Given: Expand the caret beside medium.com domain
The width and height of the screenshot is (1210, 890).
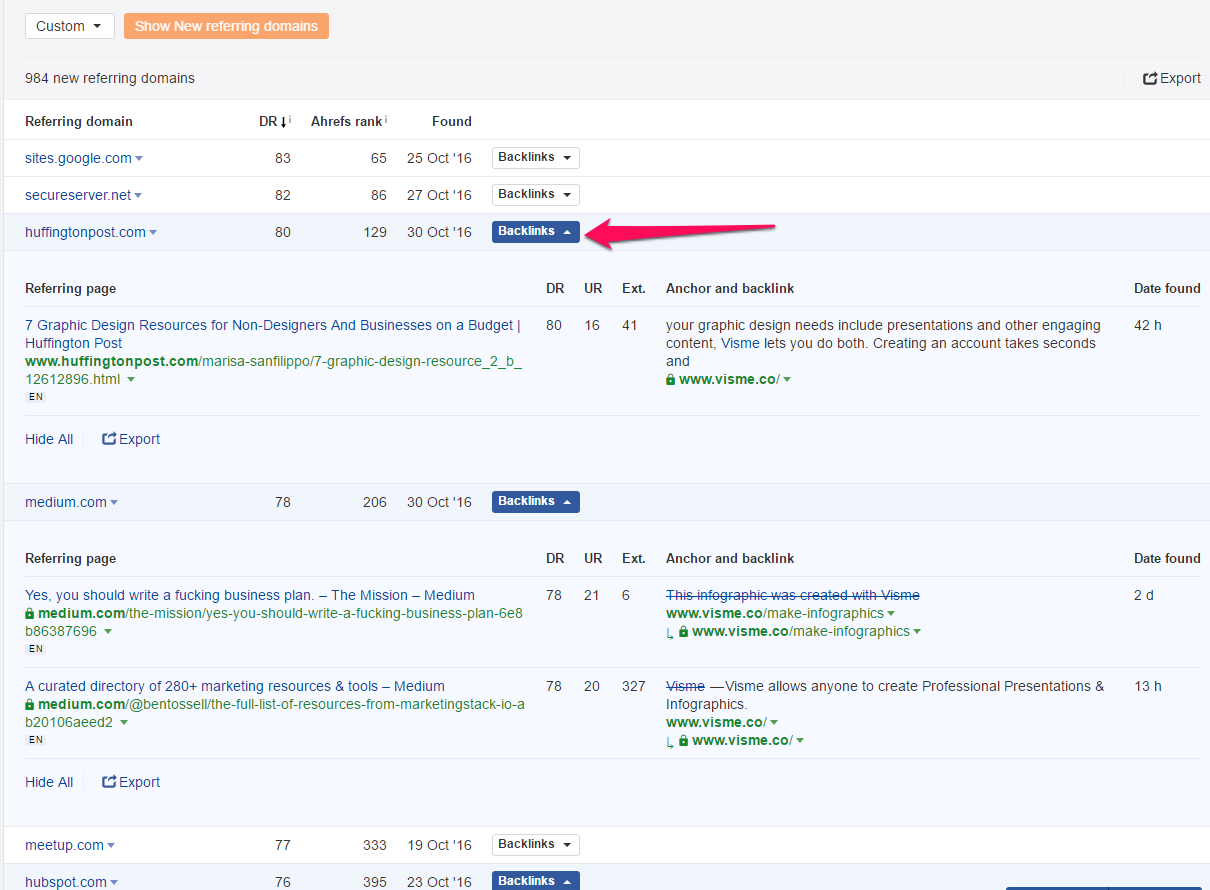Looking at the screenshot, I should [x=114, y=503].
